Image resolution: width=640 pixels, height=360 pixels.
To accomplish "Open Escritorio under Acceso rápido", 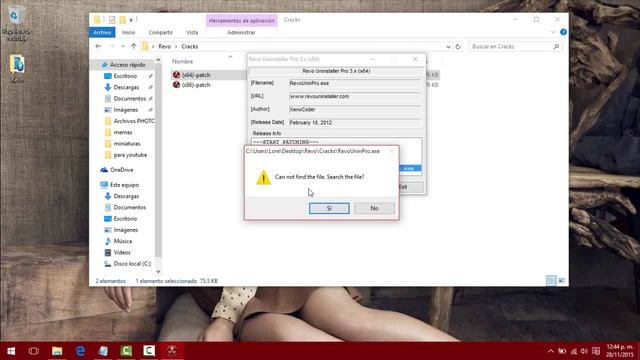I will [125, 76].
